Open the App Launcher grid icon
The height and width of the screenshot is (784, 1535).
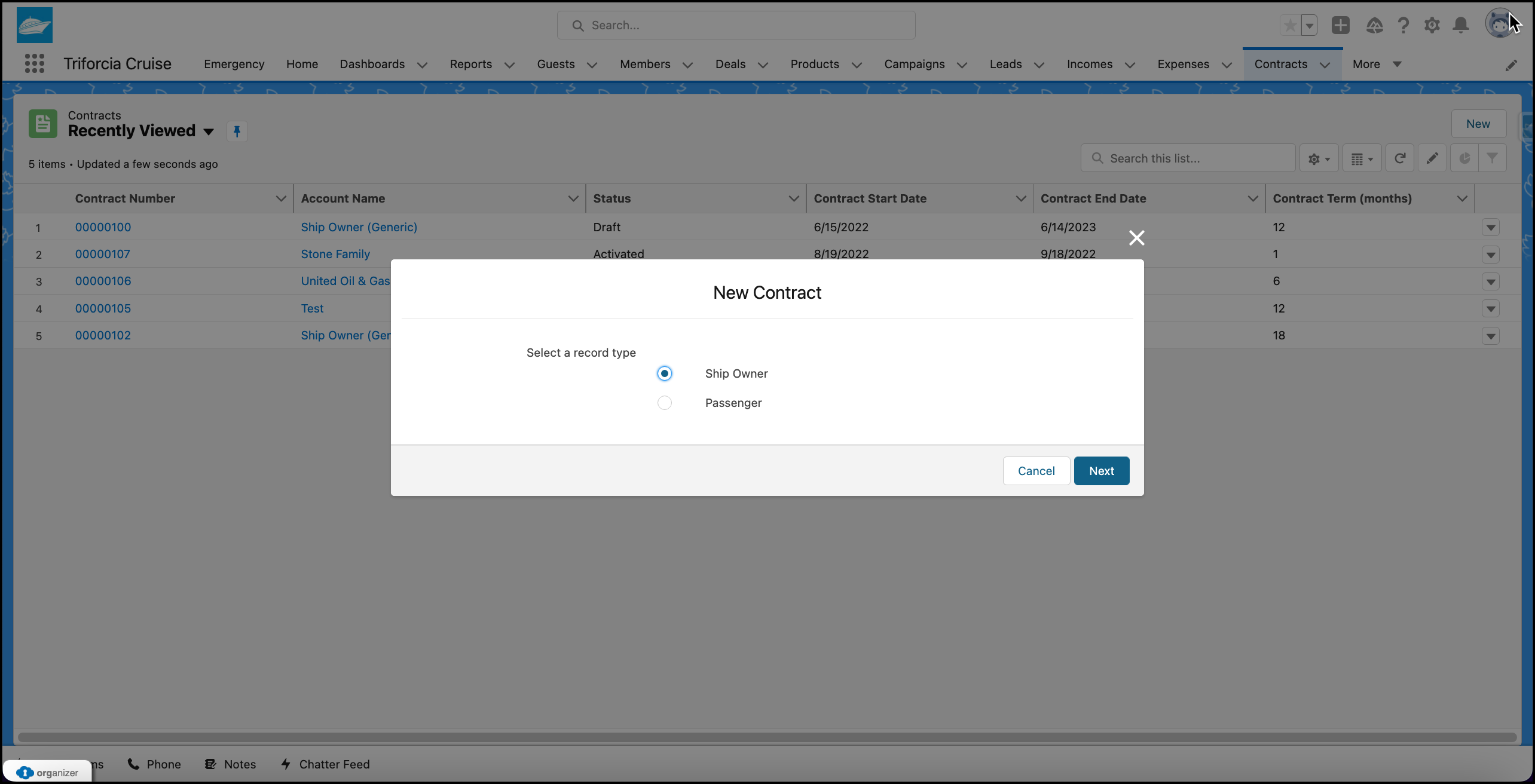[35, 63]
